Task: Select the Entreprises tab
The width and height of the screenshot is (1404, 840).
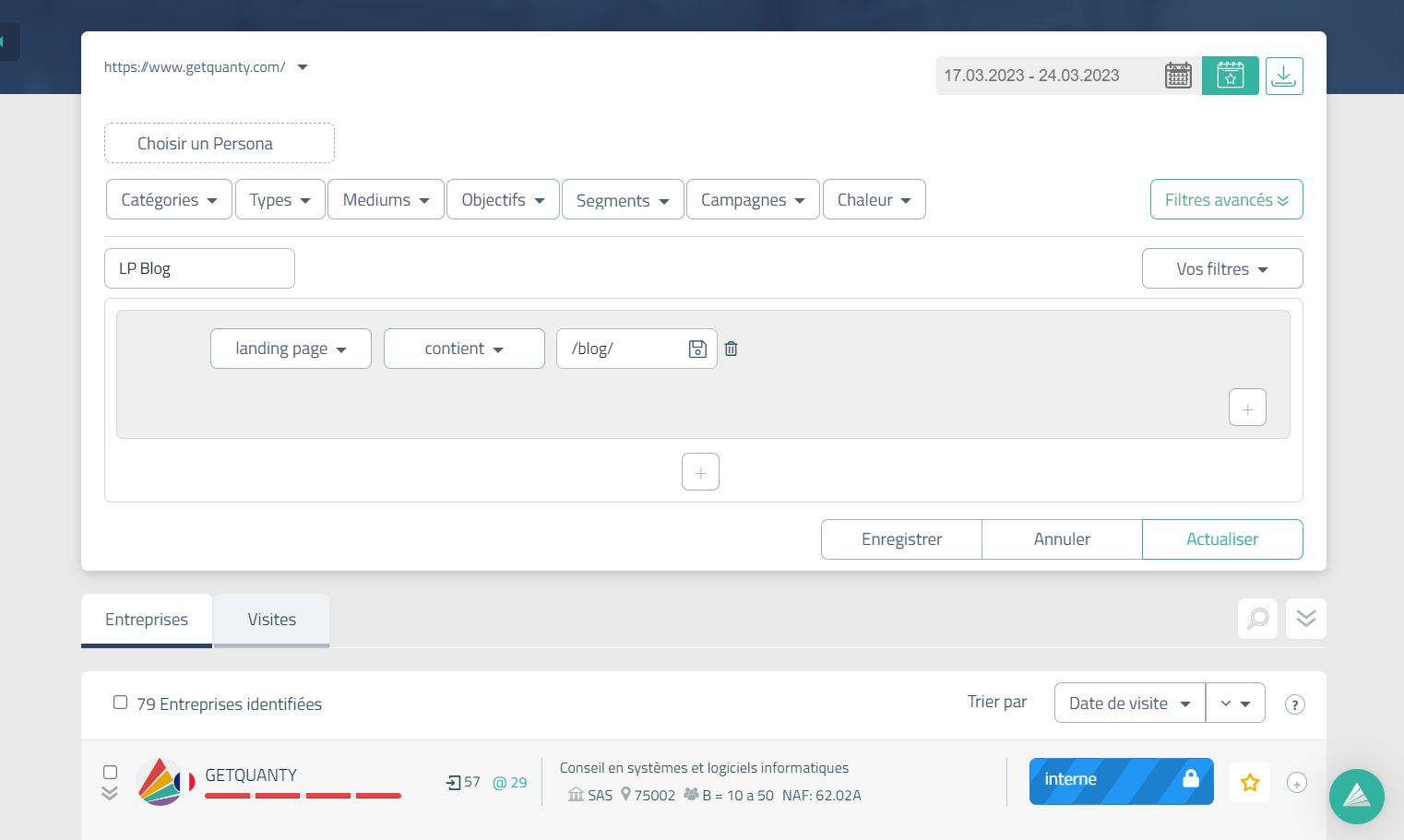Action: [147, 620]
